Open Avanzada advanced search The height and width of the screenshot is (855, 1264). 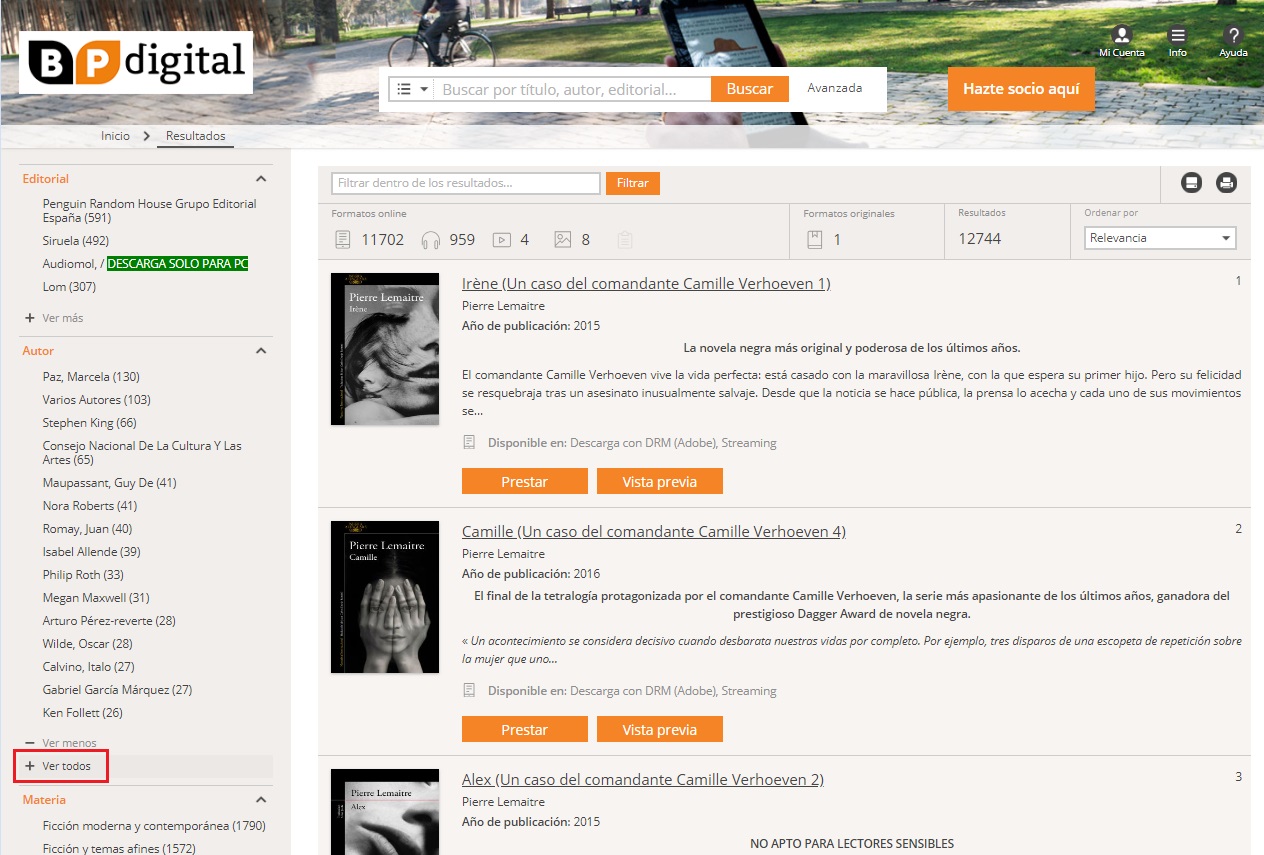pos(835,88)
